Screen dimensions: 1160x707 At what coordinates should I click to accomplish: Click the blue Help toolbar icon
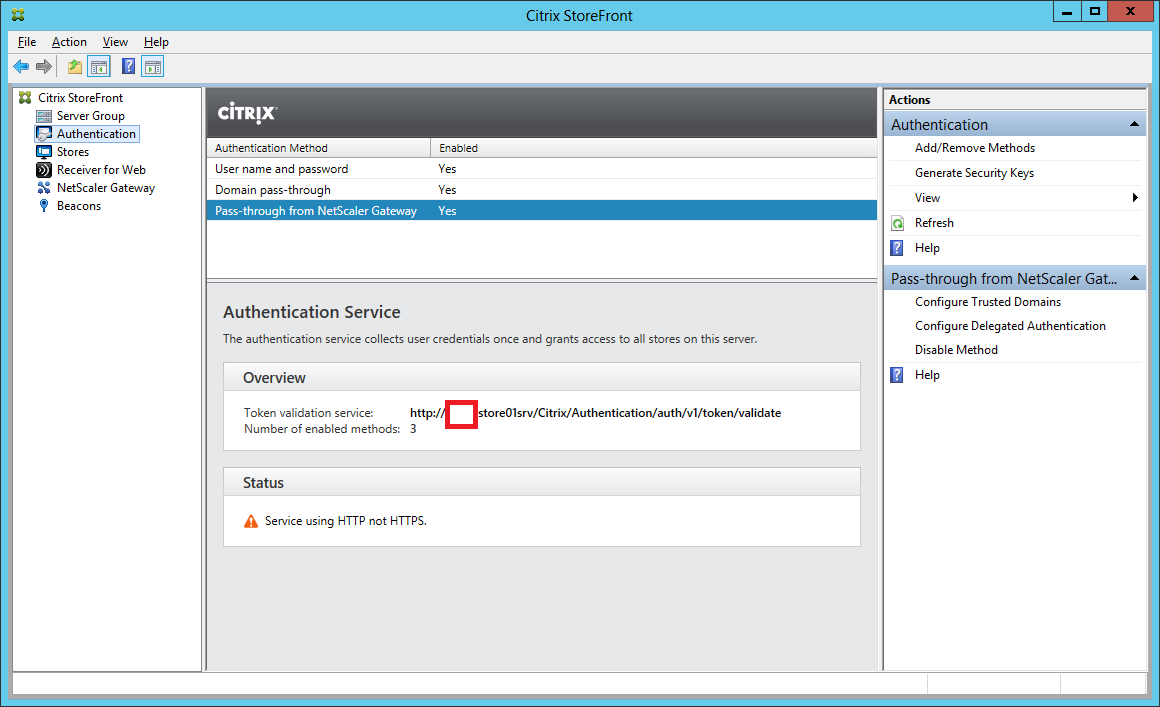click(128, 67)
